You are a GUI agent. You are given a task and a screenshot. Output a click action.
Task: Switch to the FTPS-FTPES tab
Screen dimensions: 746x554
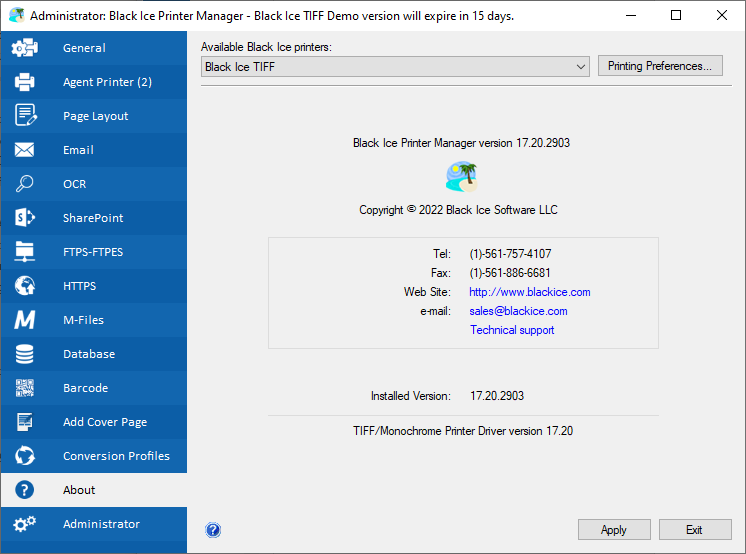(x=93, y=252)
